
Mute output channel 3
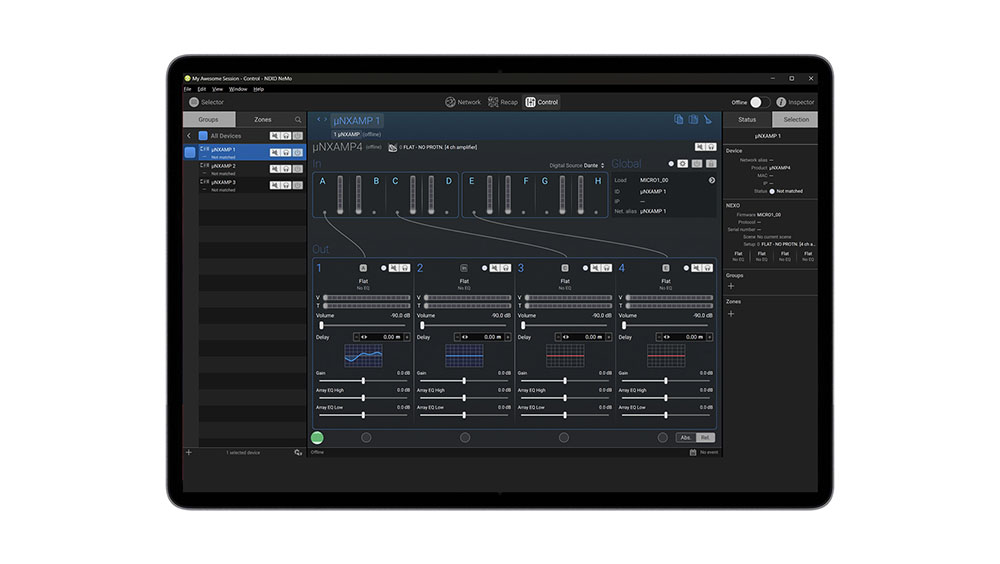[595, 268]
